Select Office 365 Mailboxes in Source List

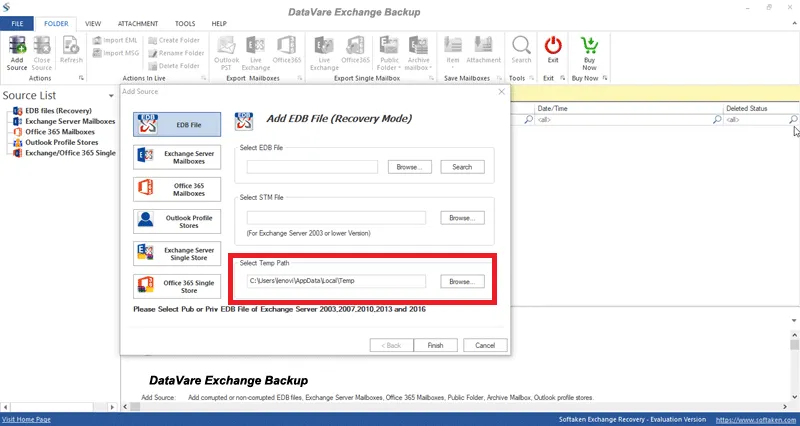pyautogui.click(x=60, y=132)
